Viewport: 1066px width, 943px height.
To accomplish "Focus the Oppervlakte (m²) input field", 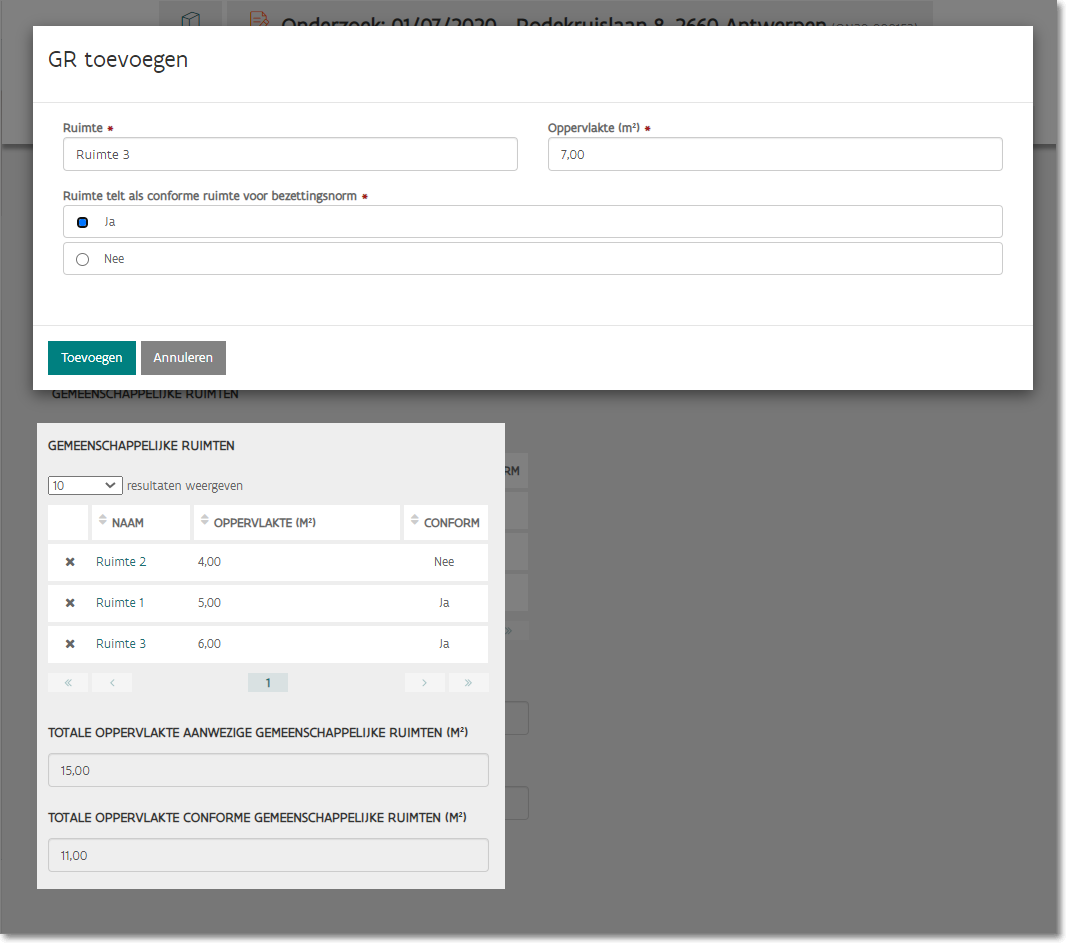I will [x=774, y=155].
